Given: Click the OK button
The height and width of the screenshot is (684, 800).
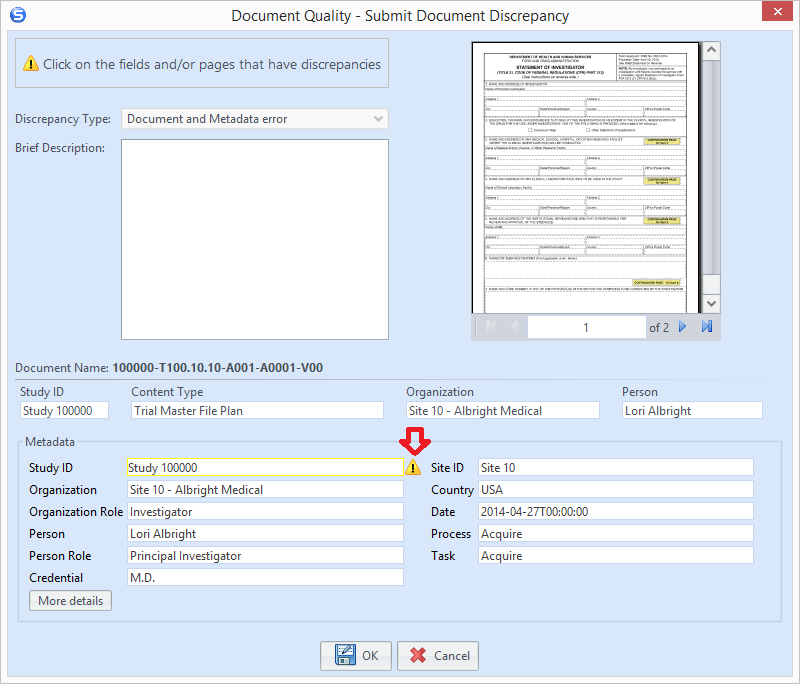Looking at the screenshot, I should [x=356, y=655].
